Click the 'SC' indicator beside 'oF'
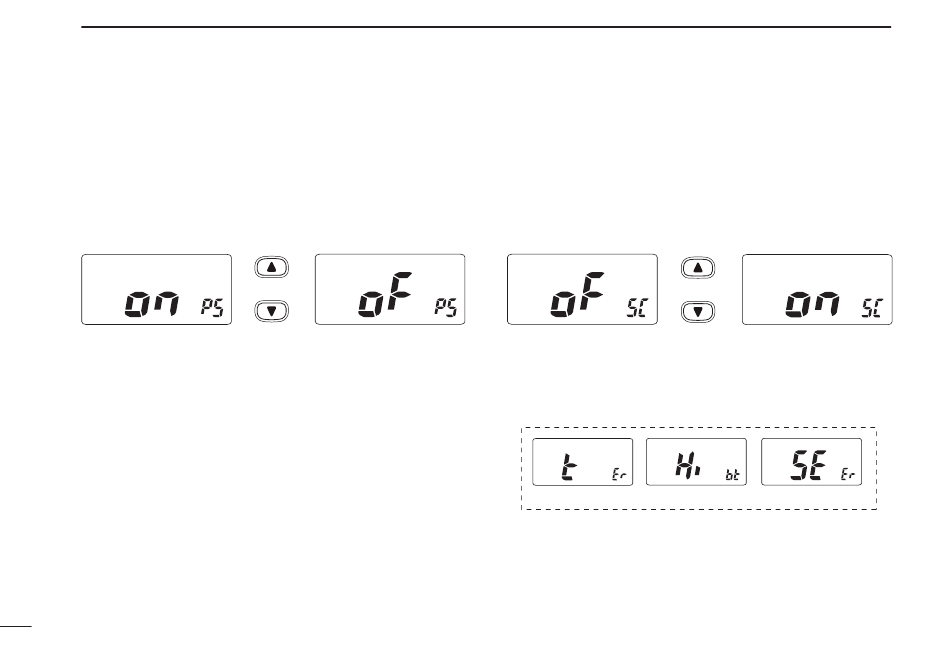950x672 pixels. [x=637, y=308]
